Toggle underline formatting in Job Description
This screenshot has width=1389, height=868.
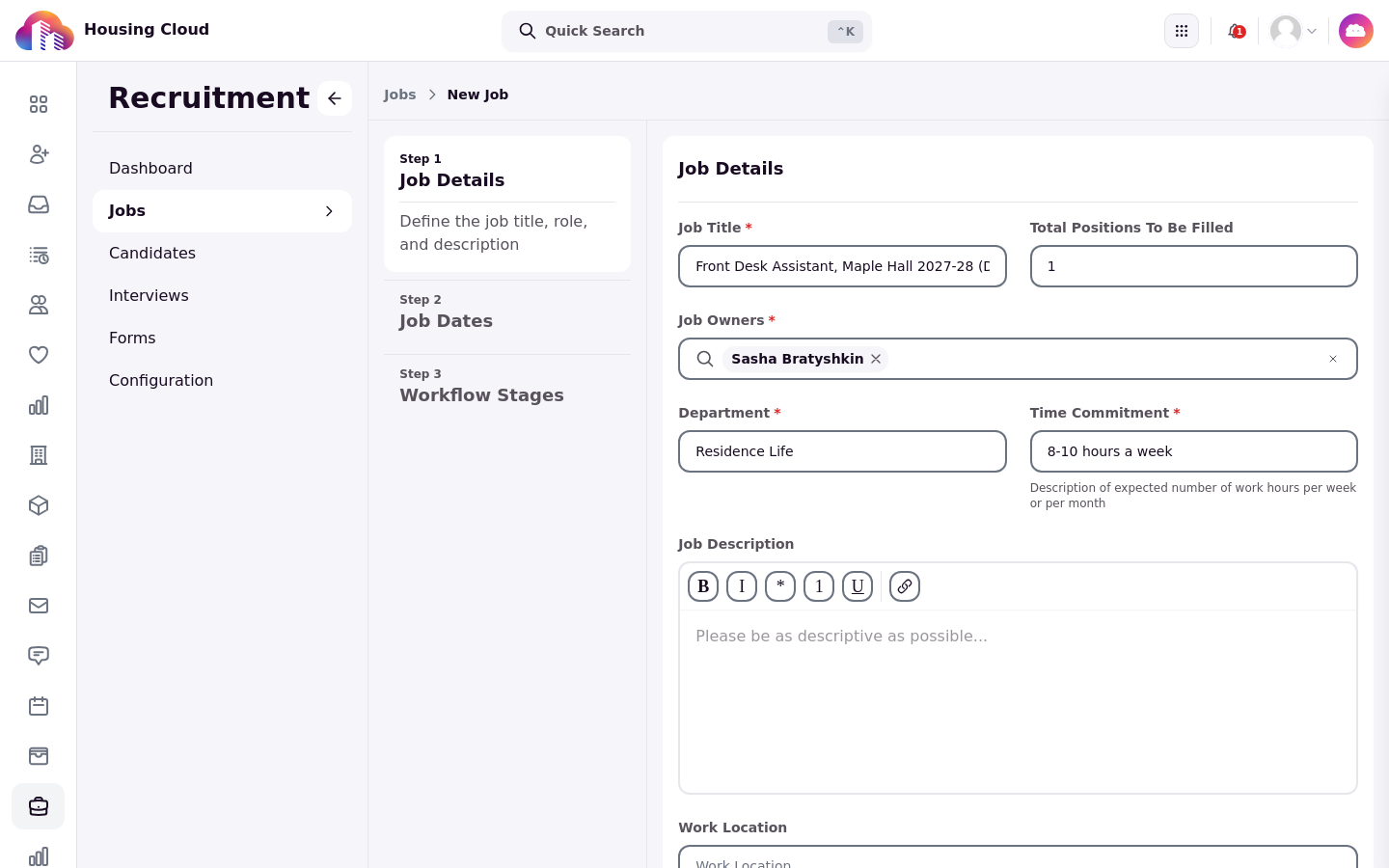[x=858, y=586]
